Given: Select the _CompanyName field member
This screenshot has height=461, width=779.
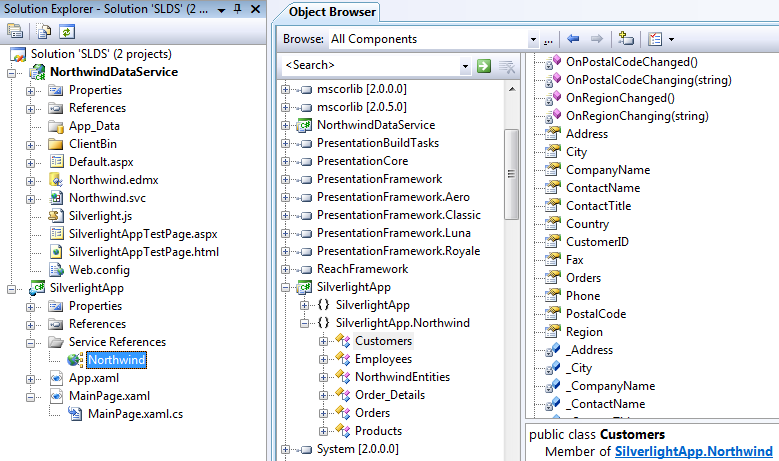Looking at the screenshot, I should pyautogui.click(x=613, y=386).
